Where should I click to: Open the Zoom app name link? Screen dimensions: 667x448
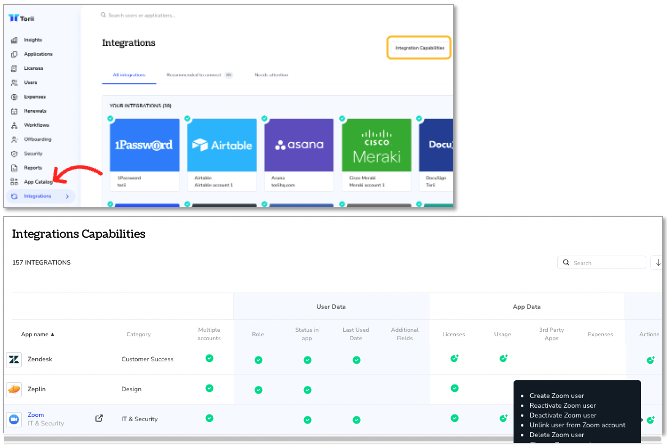click(x=36, y=415)
